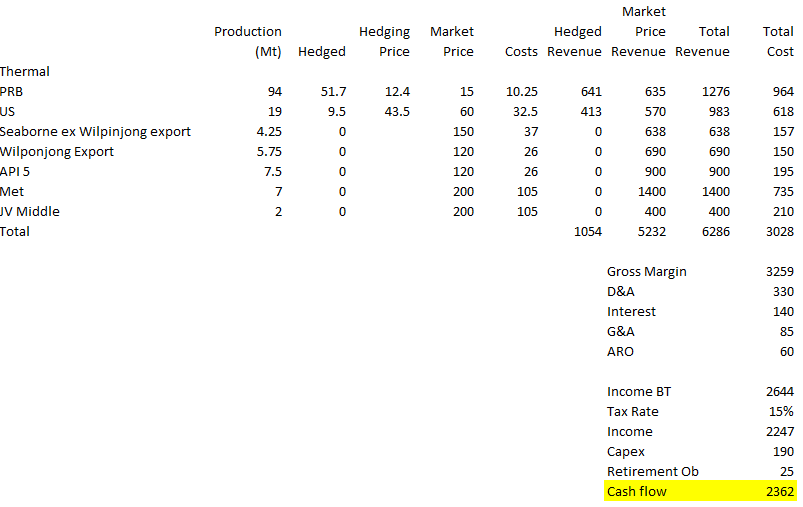Click Seaborne ex Wilpinjong export label
803x507 pixels.
[x=95, y=131]
